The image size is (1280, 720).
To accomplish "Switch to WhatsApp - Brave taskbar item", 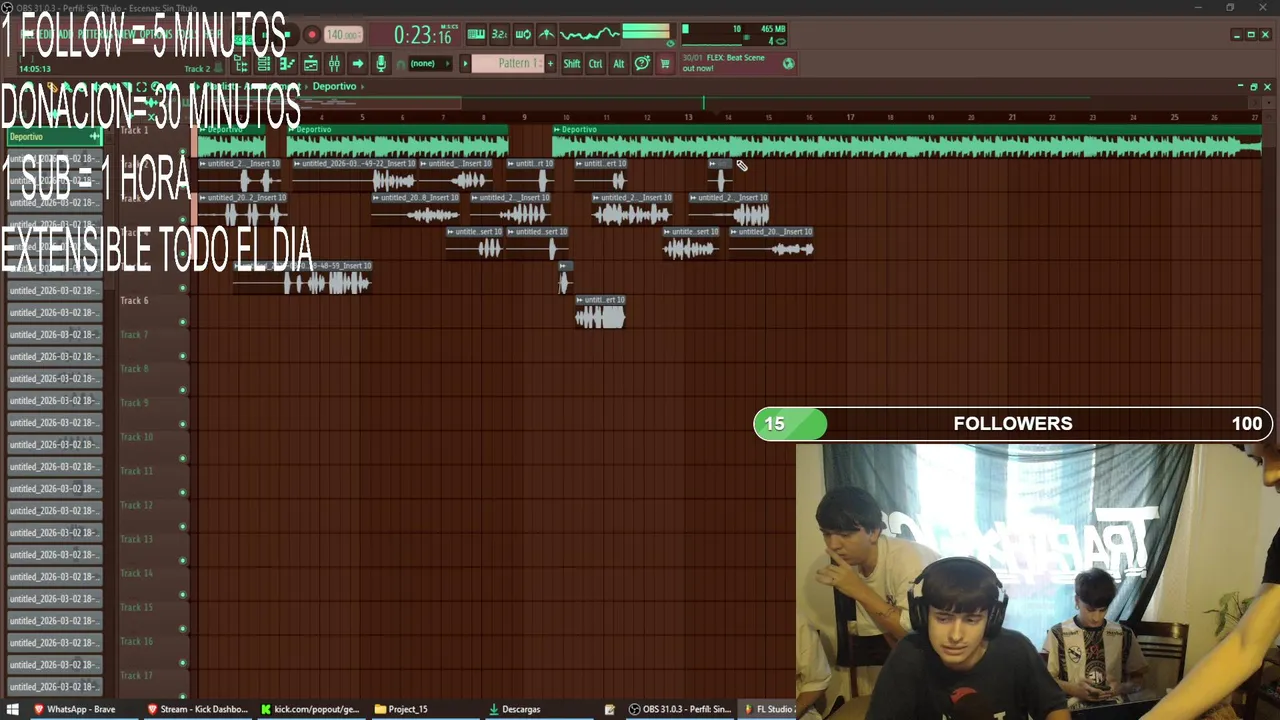I will [x=75, y=709].
